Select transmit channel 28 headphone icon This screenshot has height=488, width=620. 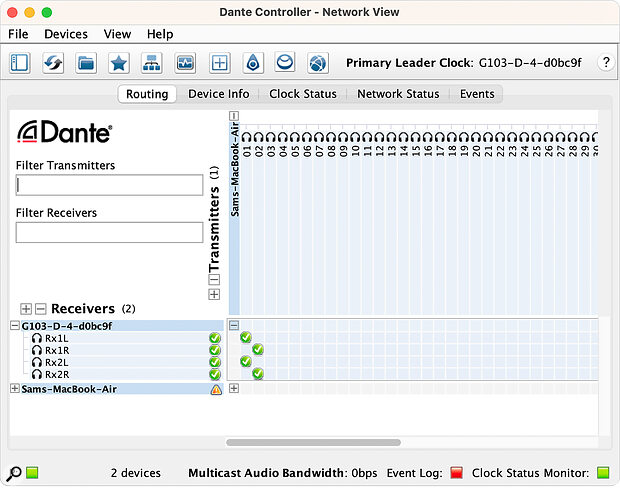573,137
